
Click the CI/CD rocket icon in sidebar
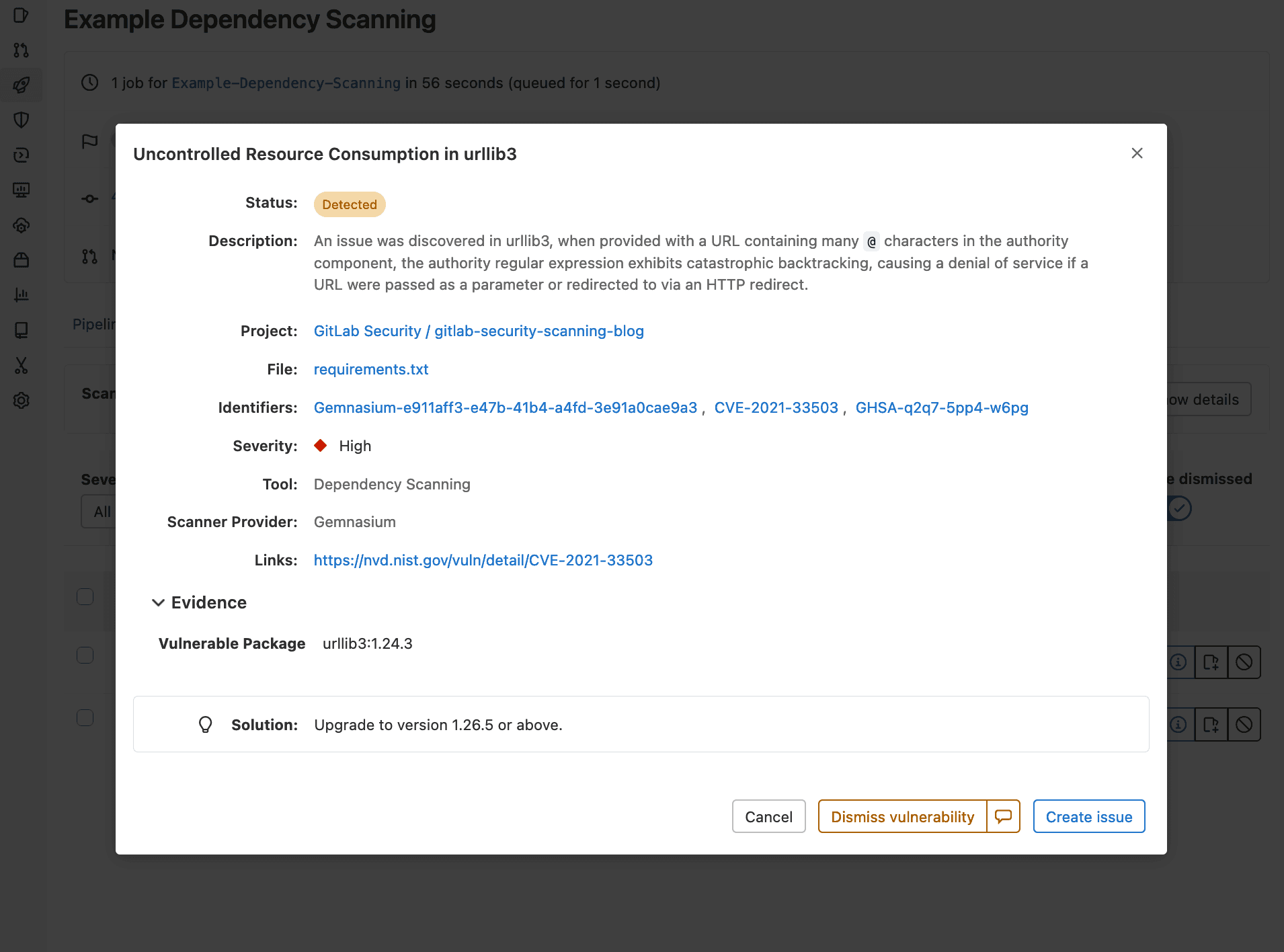coord(22,85)
